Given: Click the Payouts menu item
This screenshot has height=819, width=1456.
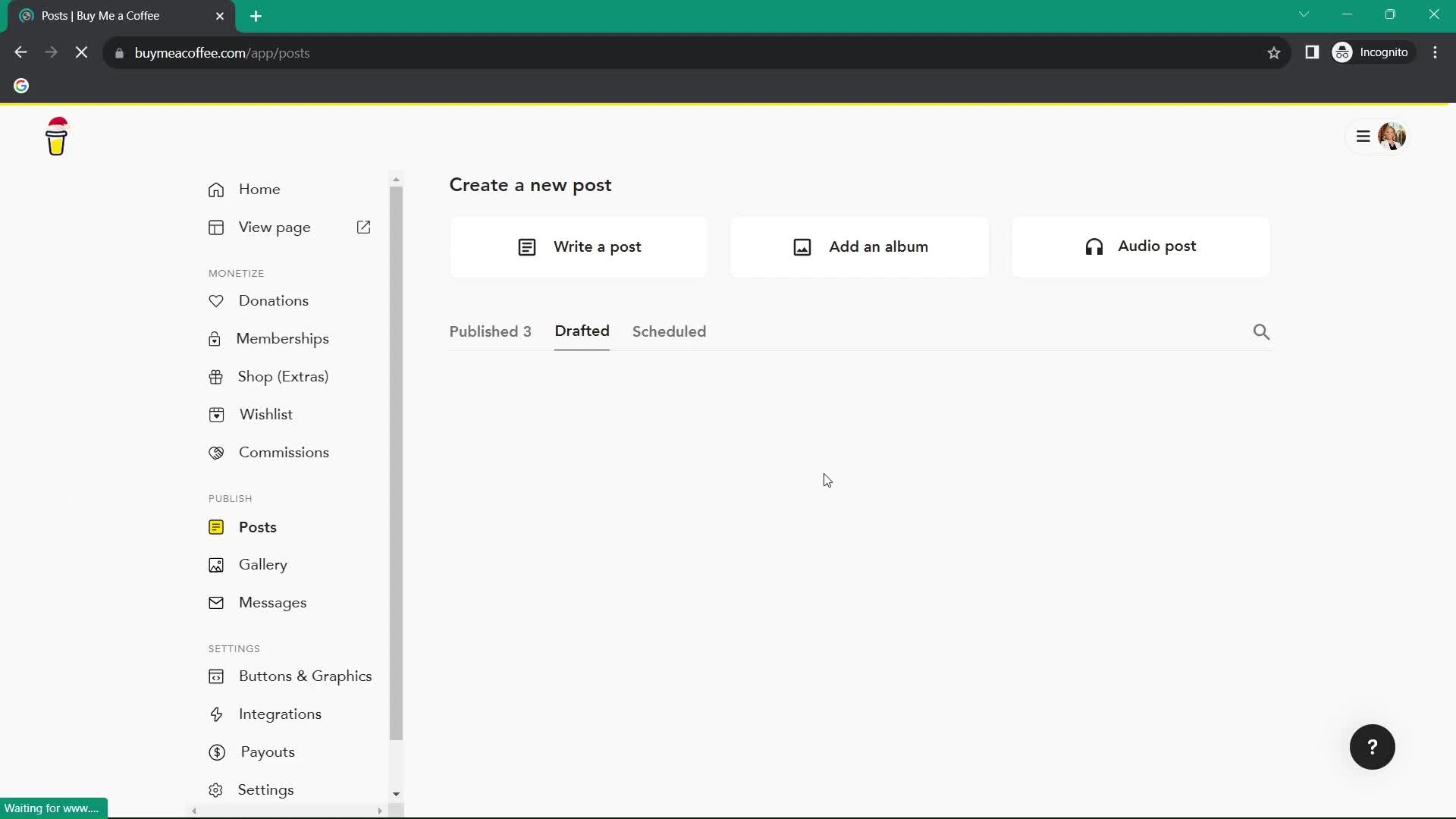Looking at the screenshot, I should coord(267,751).
